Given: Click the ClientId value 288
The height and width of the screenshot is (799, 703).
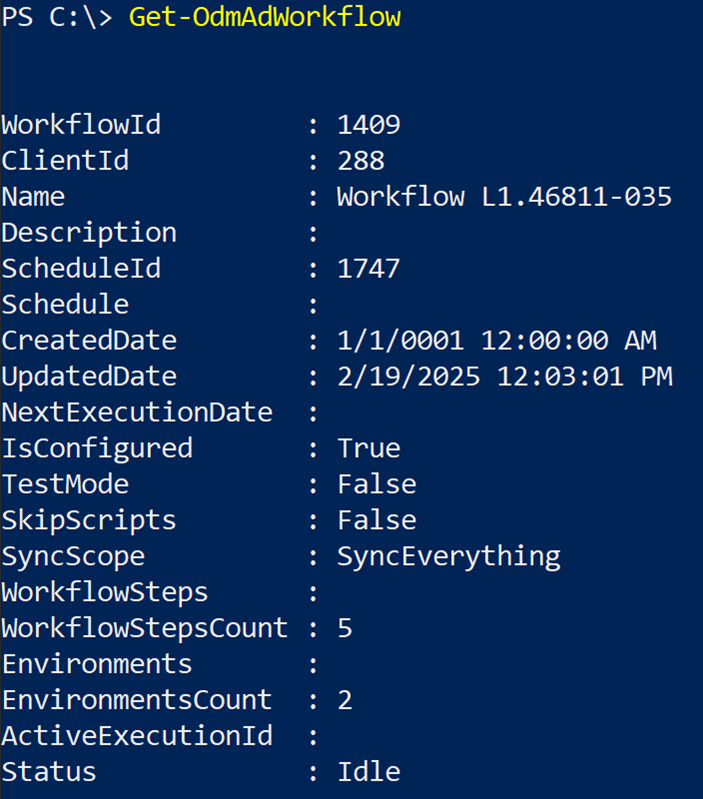Looking at the screenshot, I should pyautogui.click(x=361, y=161).
